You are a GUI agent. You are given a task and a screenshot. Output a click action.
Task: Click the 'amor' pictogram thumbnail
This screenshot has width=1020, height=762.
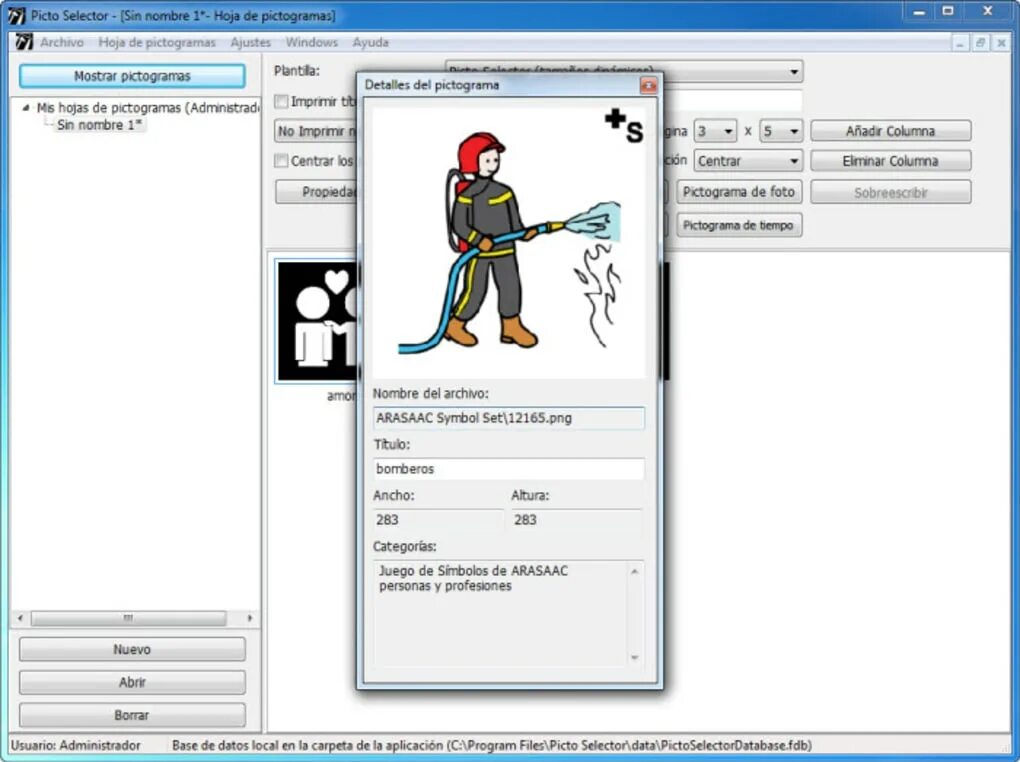click(317, 321)
